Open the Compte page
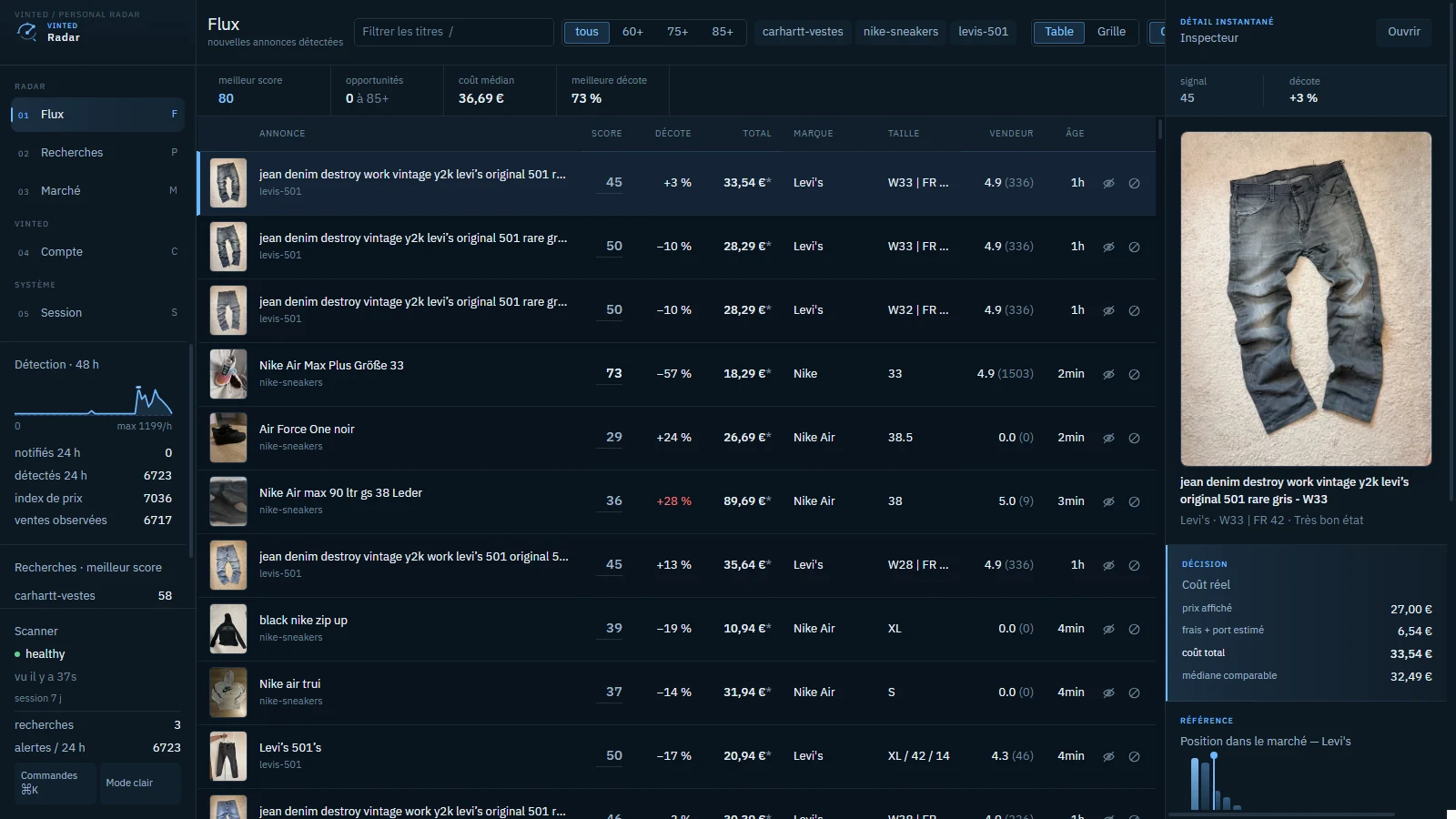Image resolution: width=1456 pixels, height=819 pixels. click(97, 252)
